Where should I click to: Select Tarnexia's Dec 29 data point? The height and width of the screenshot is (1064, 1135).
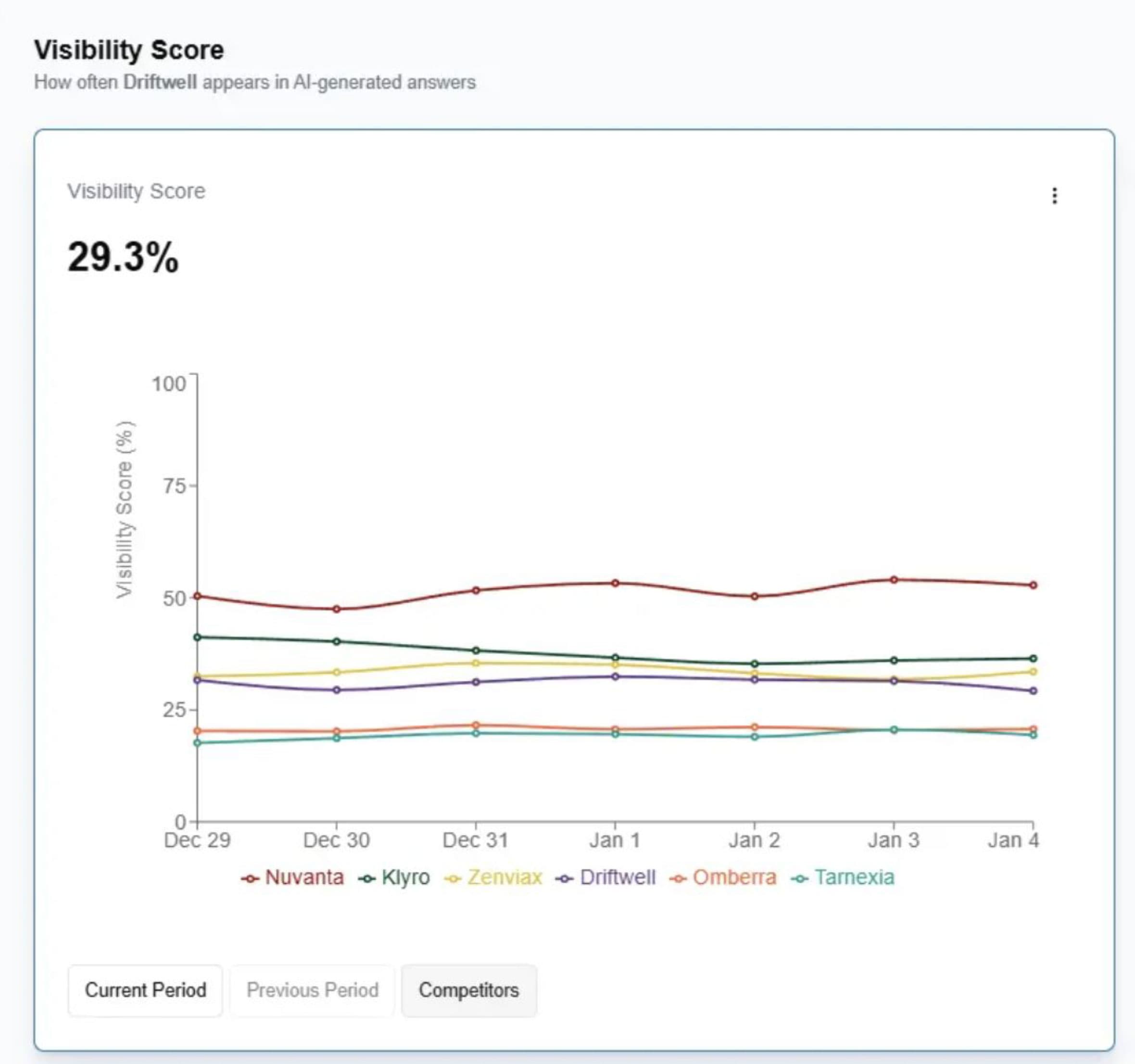198,743
